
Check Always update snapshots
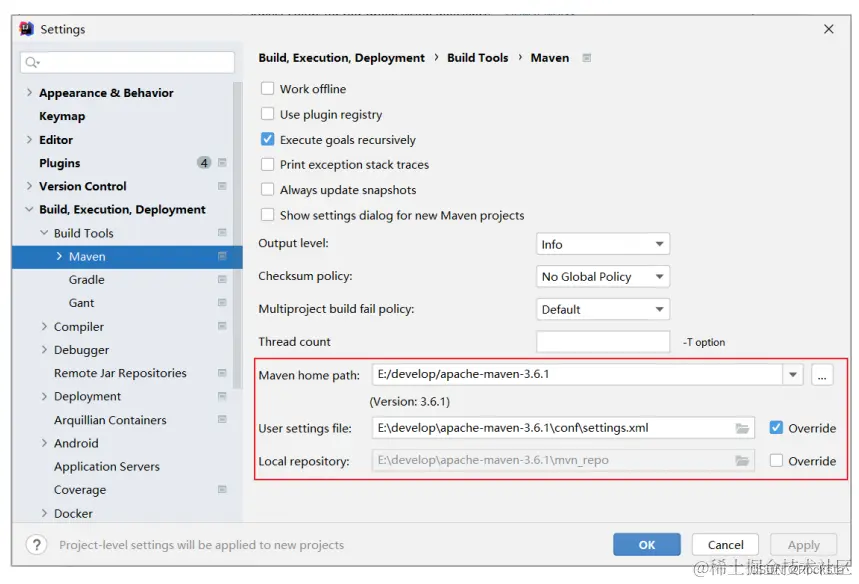point(267,190)
